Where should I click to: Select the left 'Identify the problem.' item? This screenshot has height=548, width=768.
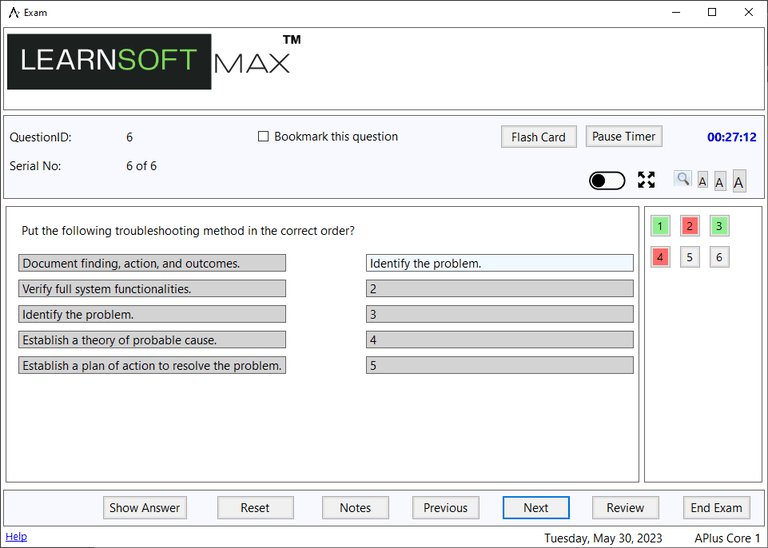[x=152, y=314]
